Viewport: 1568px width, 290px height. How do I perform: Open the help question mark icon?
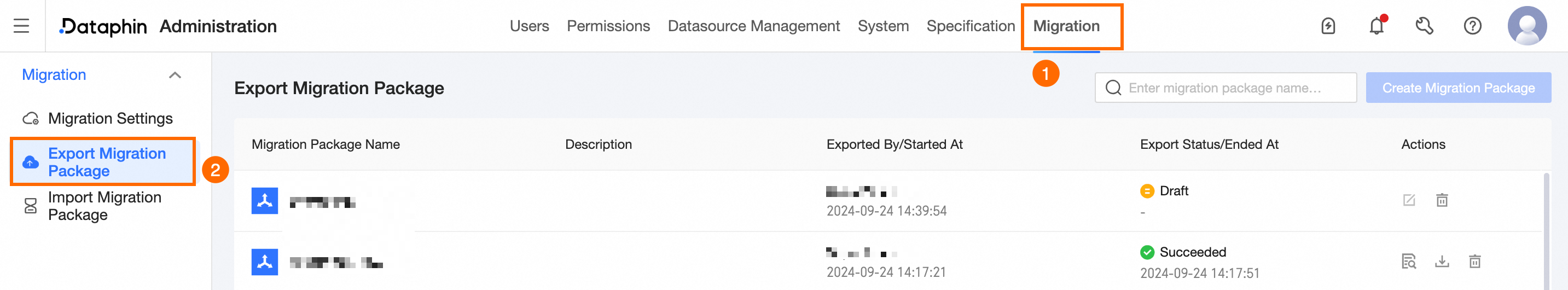(1472, 26)
